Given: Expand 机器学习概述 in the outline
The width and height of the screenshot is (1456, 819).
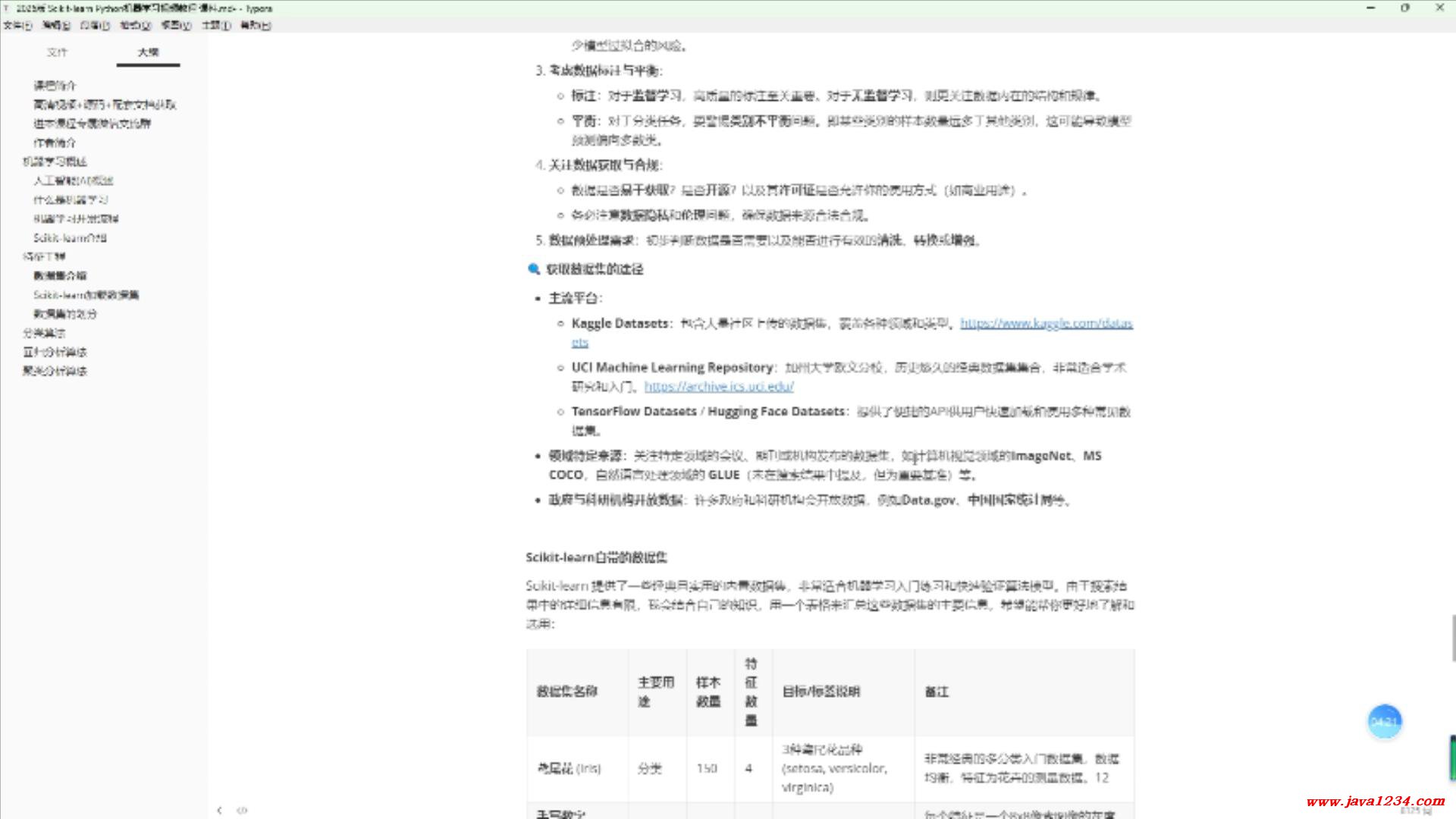Looking at the screenshot, I should point(55,162).
